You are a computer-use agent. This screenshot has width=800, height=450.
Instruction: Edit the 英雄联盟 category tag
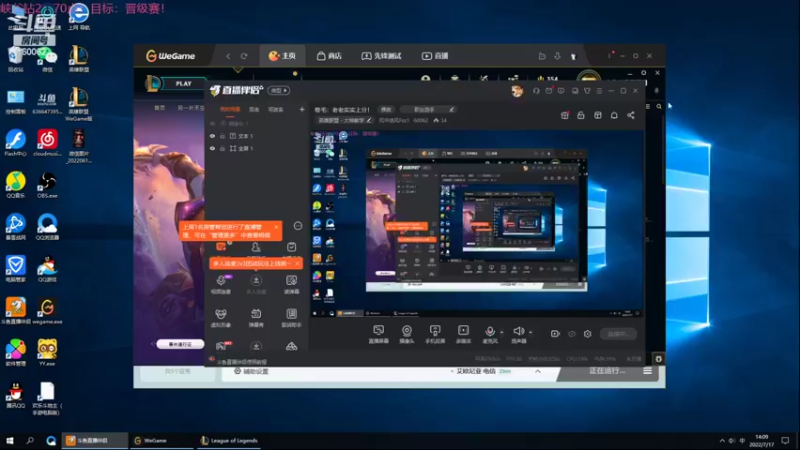(x=344, y=120)
